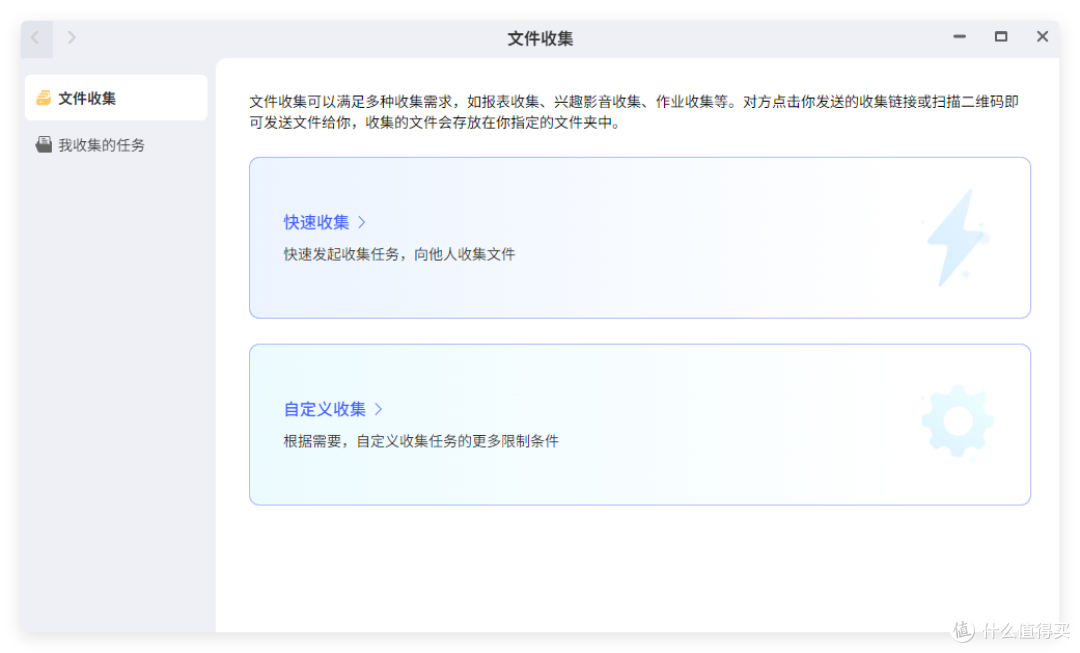Click the gear icon in 自定义收集 card
Screen dimensions: 1080x653
pyautogui.click(x=957, y=422)
